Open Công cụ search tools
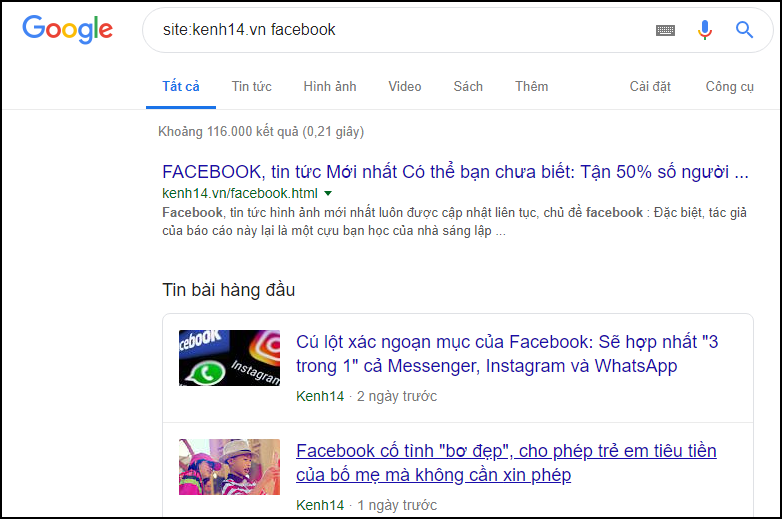This screenshot has width=782, height=519. (729, 86)
